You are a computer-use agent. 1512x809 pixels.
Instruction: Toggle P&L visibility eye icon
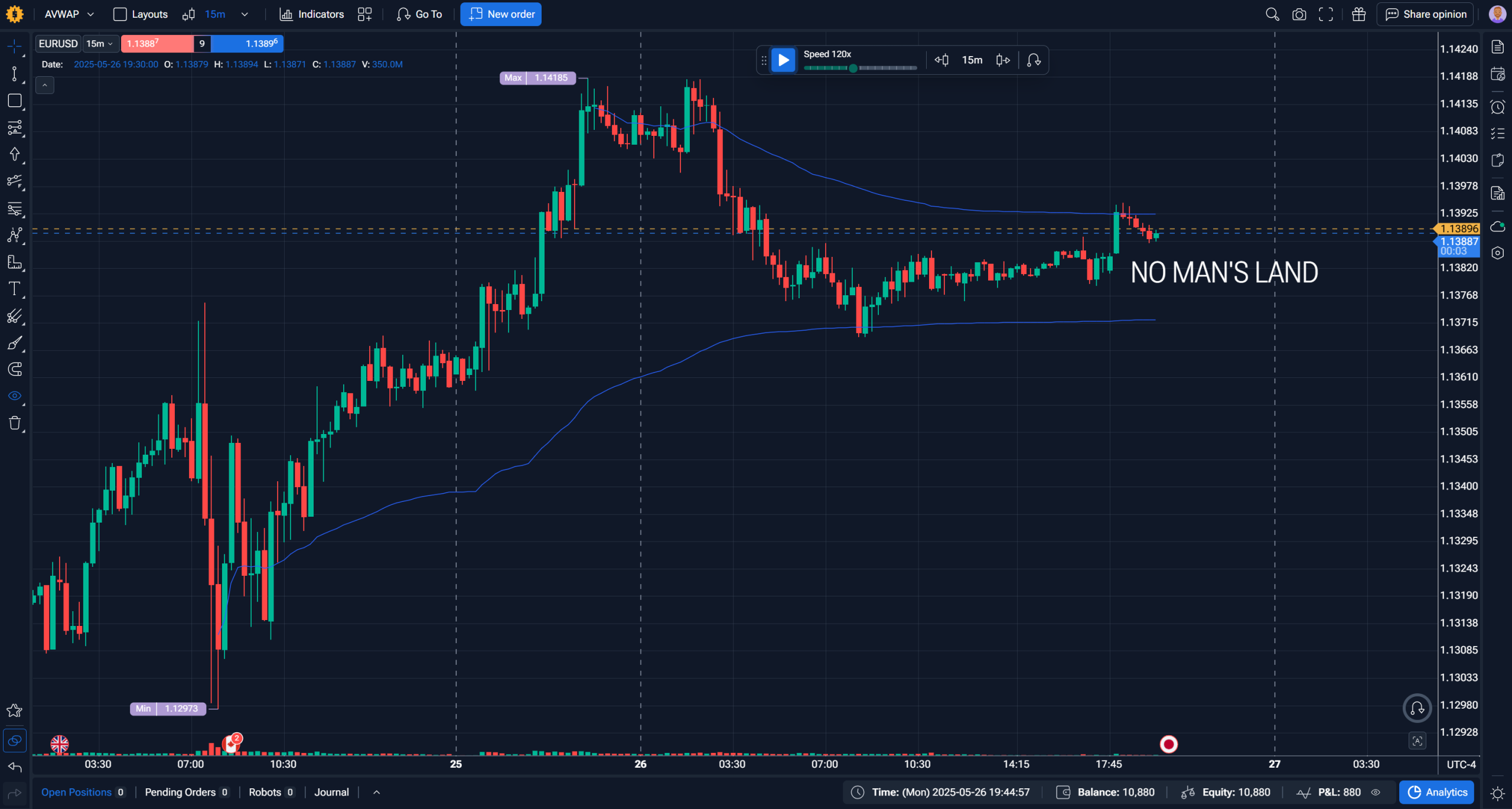click(x=1376, y=792)
